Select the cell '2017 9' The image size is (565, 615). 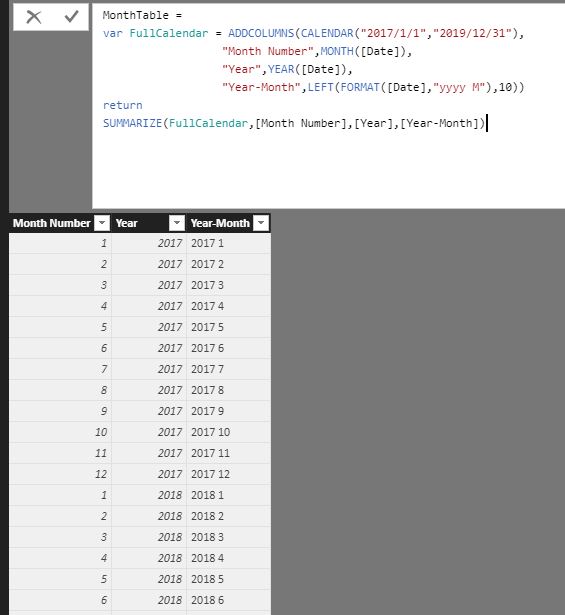pos(228,411)
